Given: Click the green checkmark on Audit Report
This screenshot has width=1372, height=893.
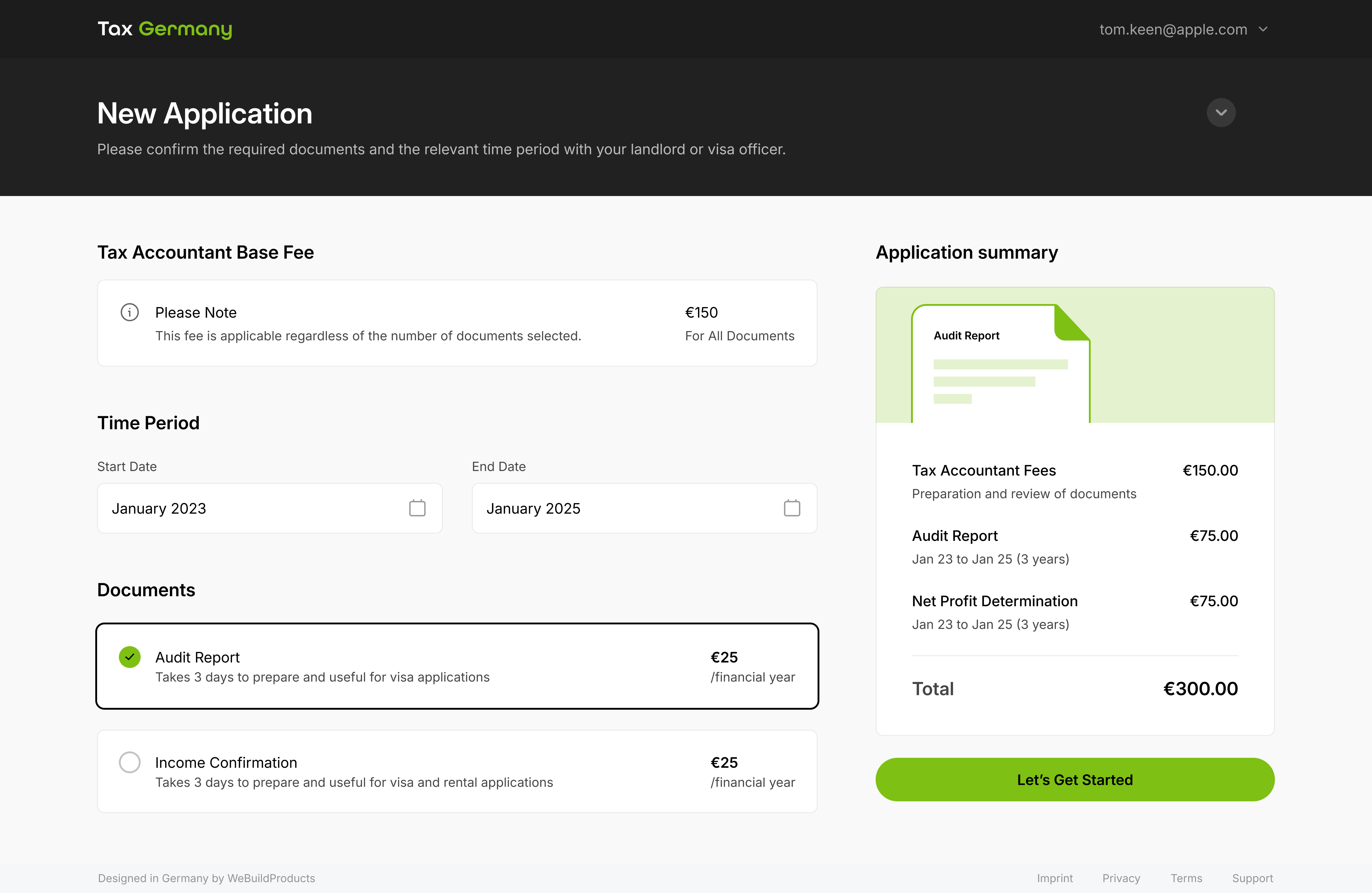Looking at the screenshot, I should pos(130,657).
